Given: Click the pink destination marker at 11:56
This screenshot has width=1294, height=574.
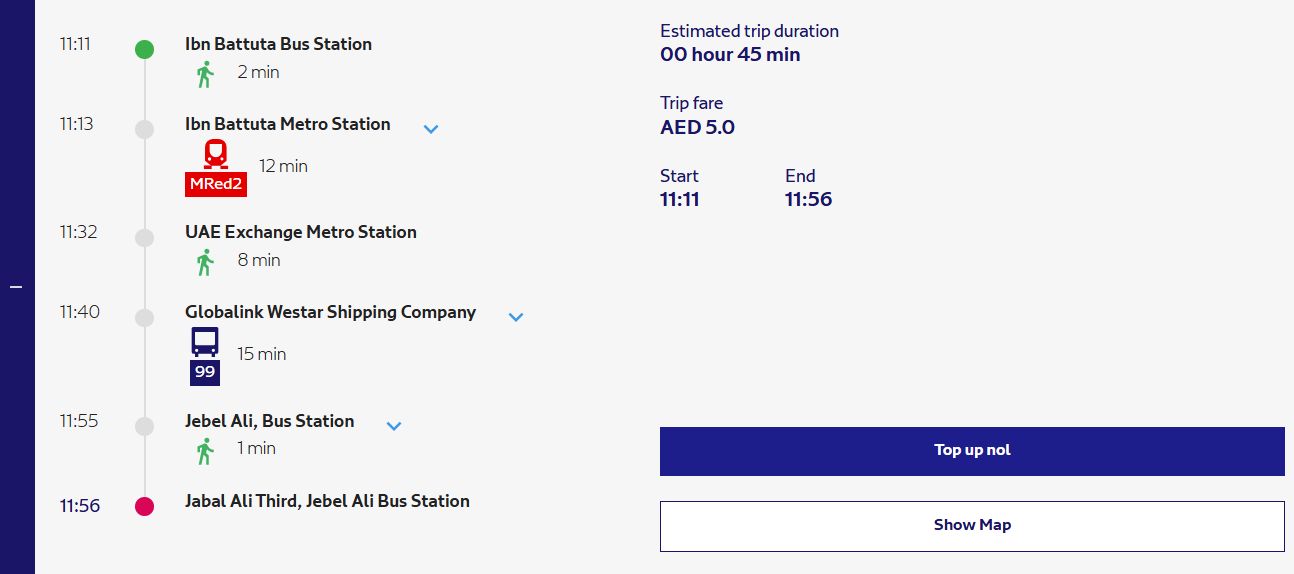Looking at the screenshot, I should [144, 506].
